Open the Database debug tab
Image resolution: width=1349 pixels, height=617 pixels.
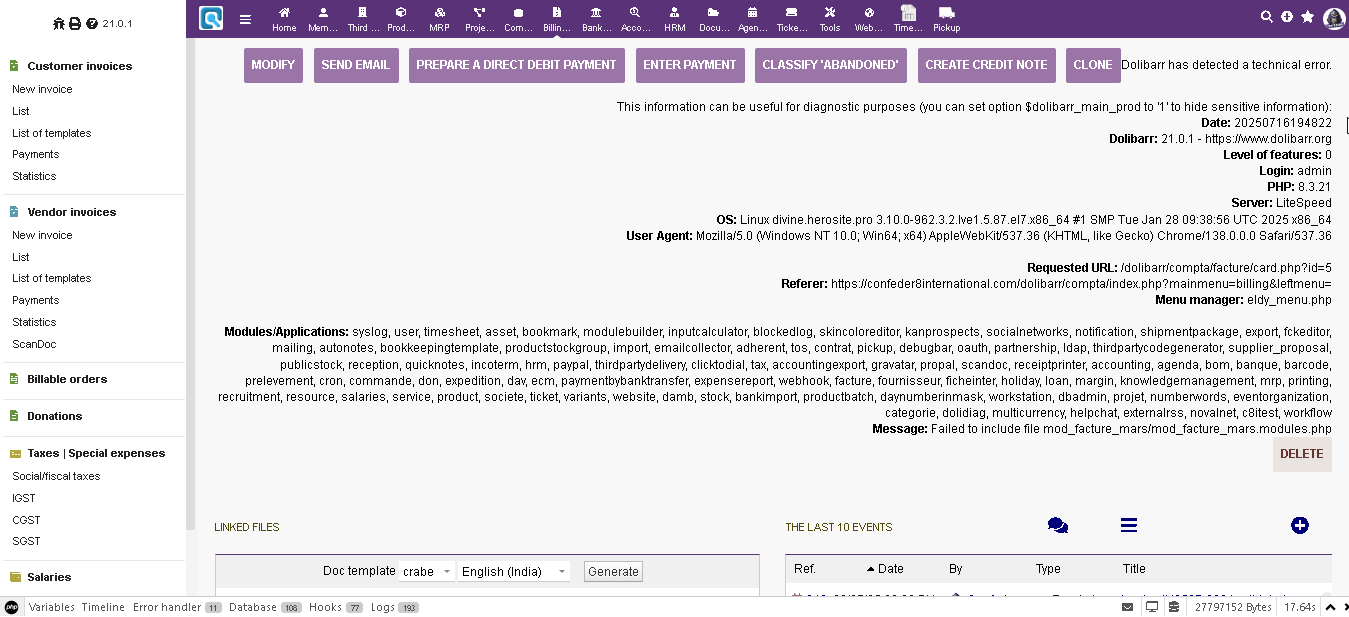(265, 607)
